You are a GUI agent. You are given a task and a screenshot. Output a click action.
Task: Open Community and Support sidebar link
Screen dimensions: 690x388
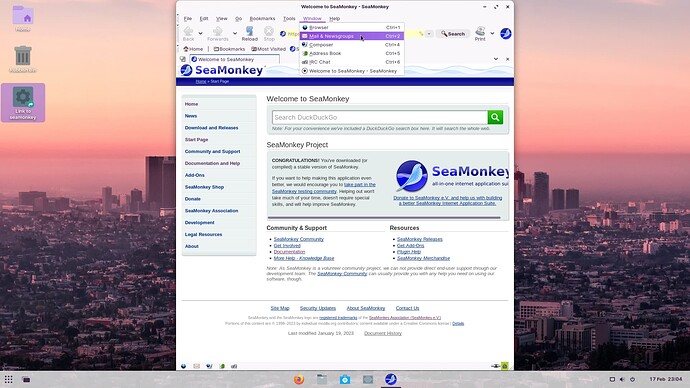[212, 151]
